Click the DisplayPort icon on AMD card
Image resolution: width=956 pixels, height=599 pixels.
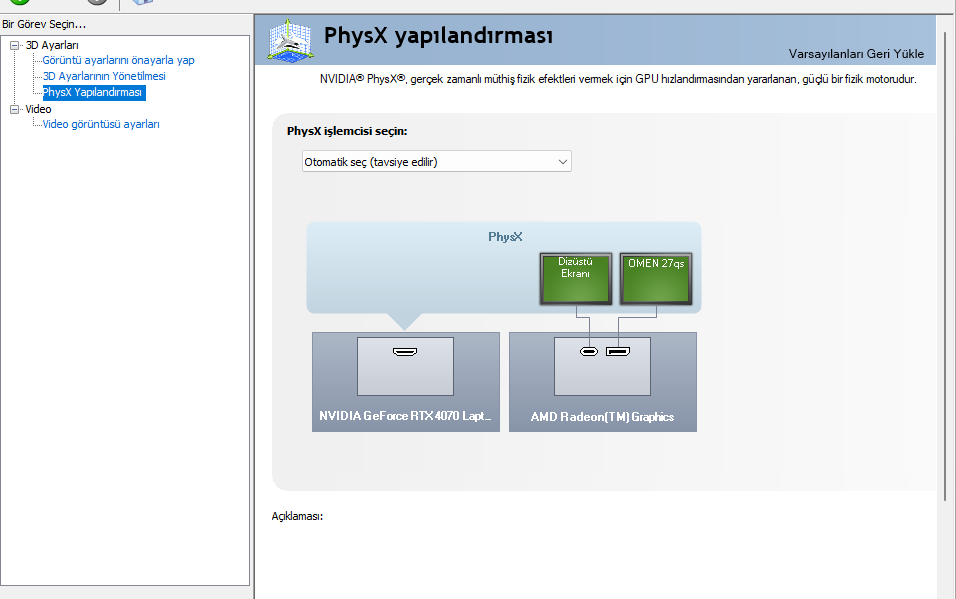tap(618, 351)
